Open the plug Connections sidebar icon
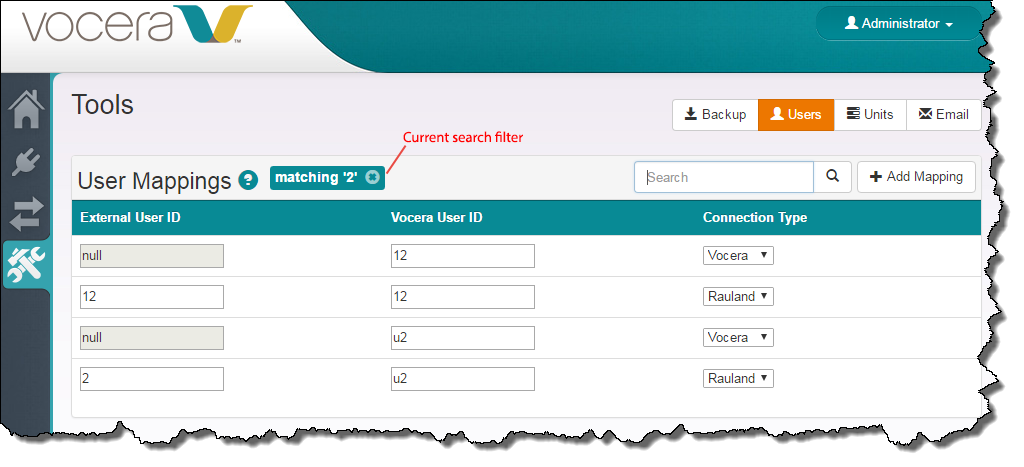The width and height of the screenshot is (1024, 467). tap(26, 162)
